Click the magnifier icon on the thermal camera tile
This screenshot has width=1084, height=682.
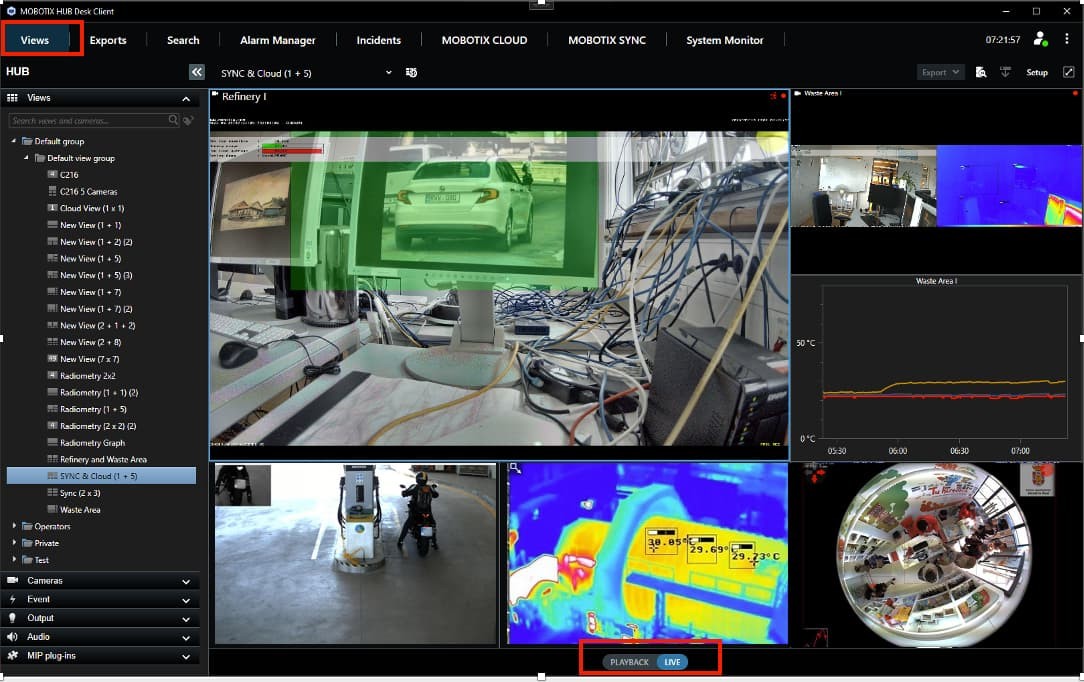pyautogui.click(x=514, y=468)
